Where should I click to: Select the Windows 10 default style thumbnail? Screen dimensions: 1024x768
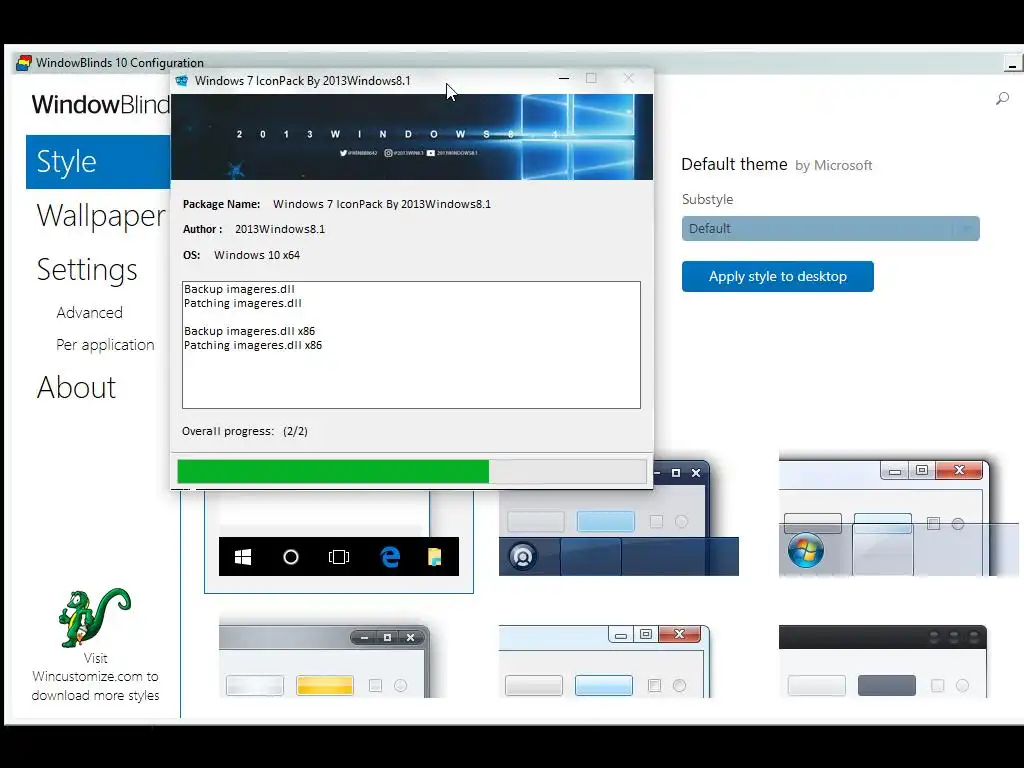point(339,541)
